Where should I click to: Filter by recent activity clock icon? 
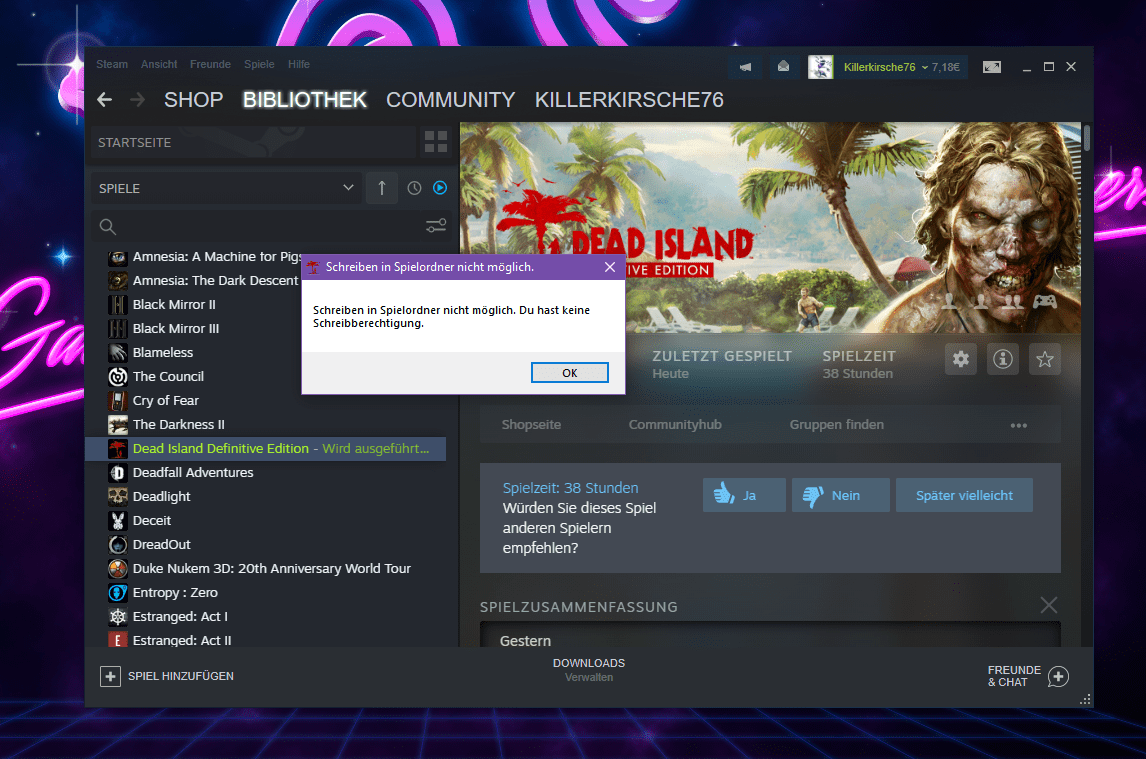[414, 188]
